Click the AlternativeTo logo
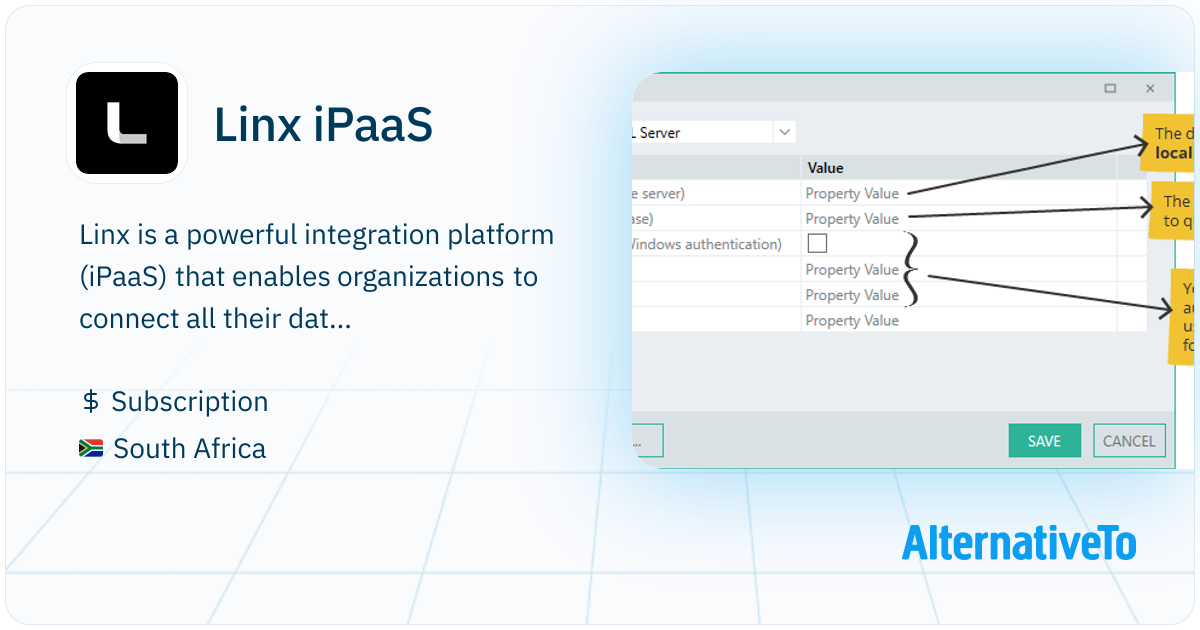1200x630 pixels. pyautogui.click(x=1019, y=542)
